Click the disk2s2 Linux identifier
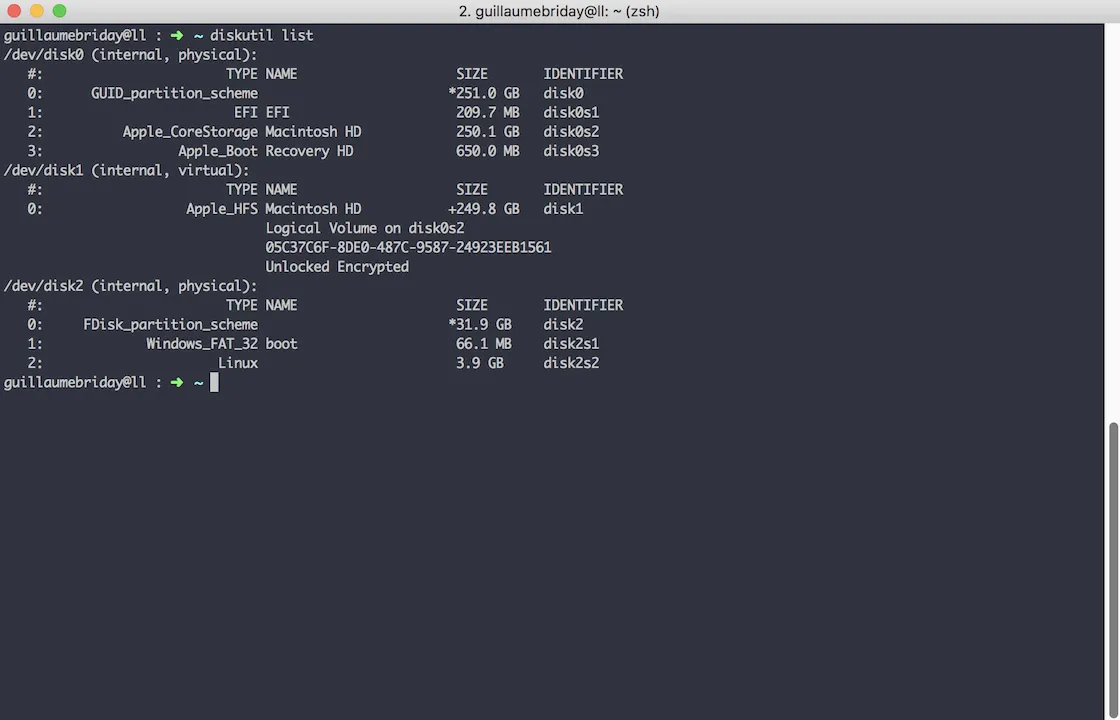 (x=571, y=363)
